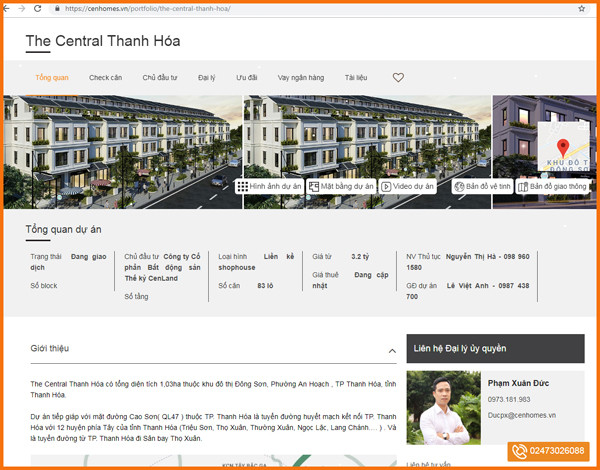Collapse the Giới thiệu section
The image size is (600, 470).
pyautogui.click(x=391, y=351)
